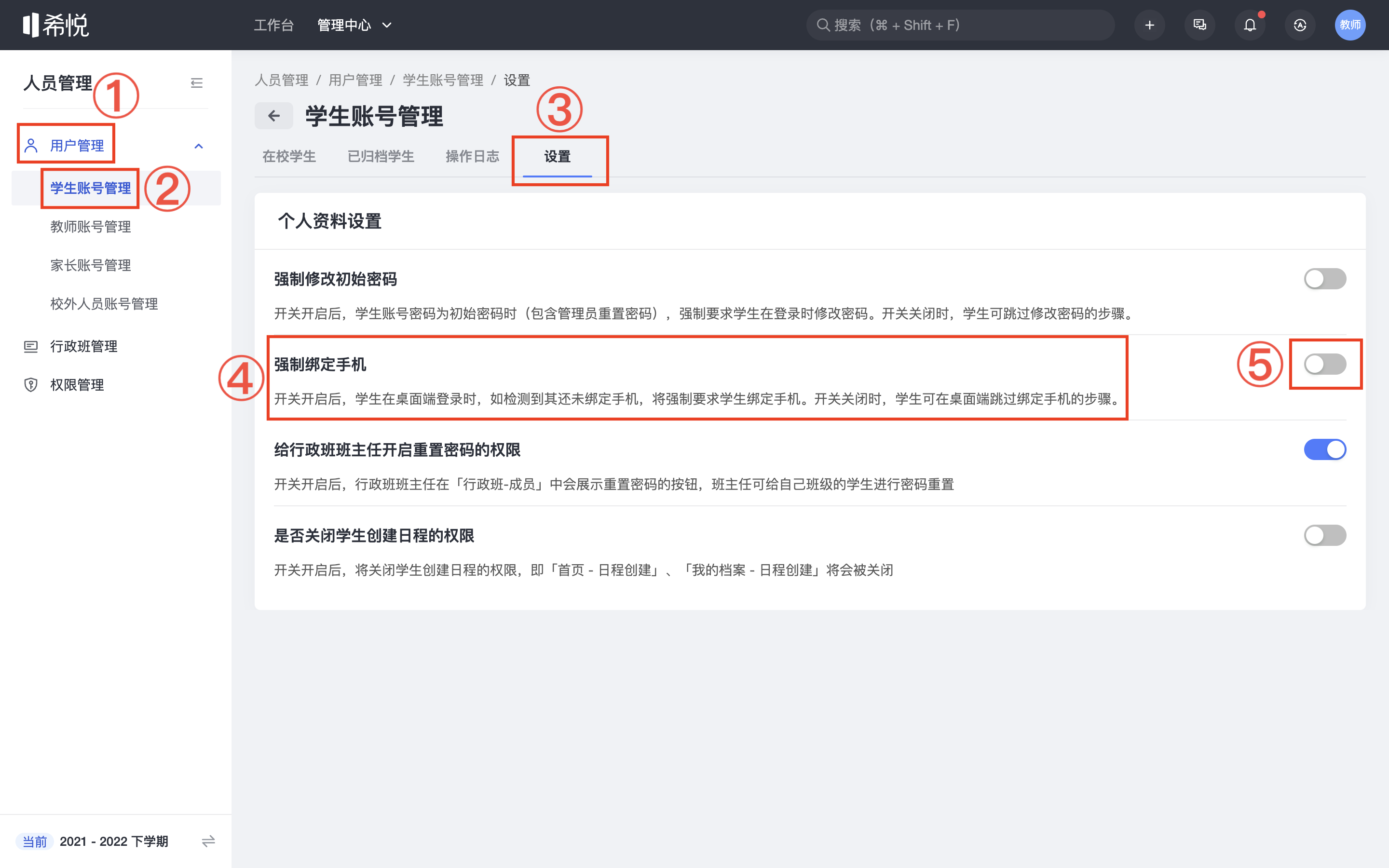The image size is (1389, 868).
Task: Switch semester with the swap arrows icon
Action: 208,841
